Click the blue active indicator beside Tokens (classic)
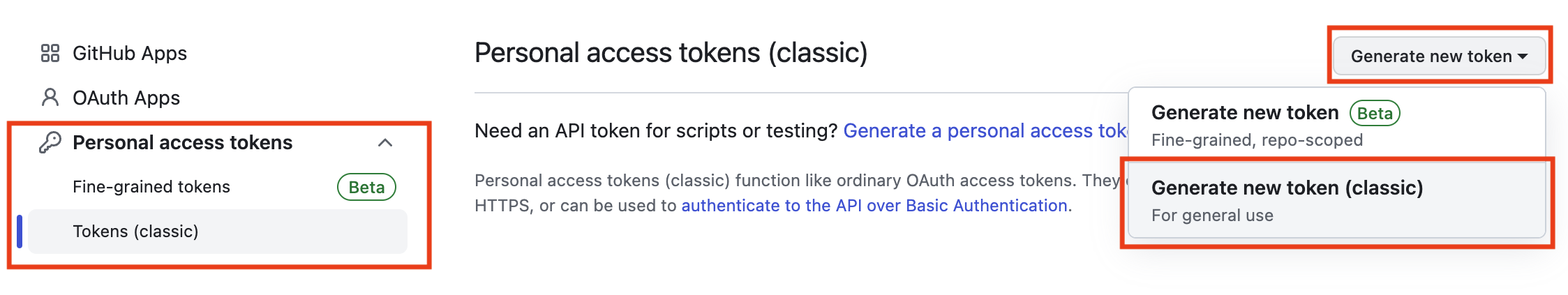 pyautogui.click(x=20, y=232)
